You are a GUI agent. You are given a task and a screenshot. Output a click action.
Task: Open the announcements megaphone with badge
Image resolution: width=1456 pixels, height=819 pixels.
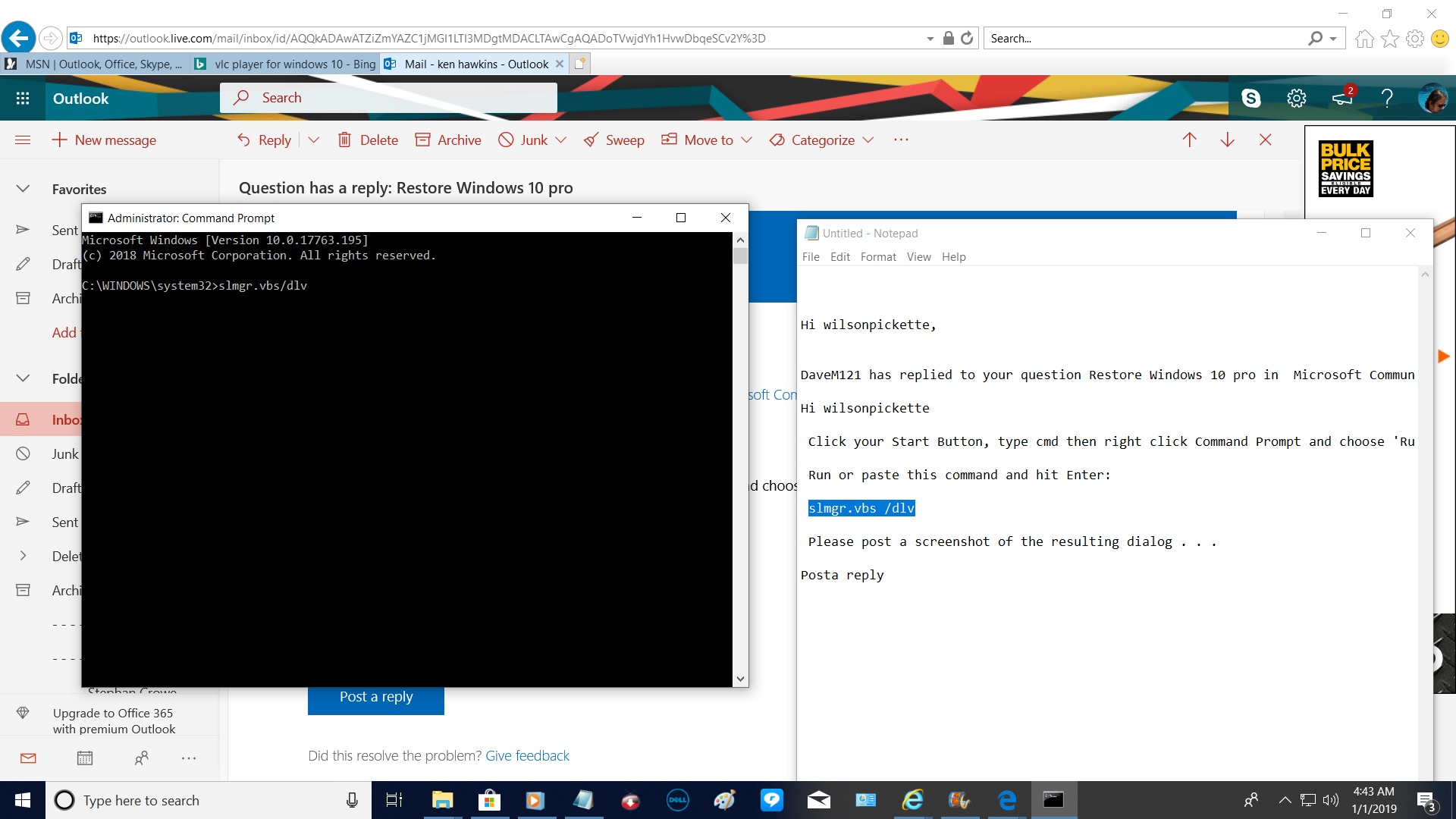(x=1343, y=97)
